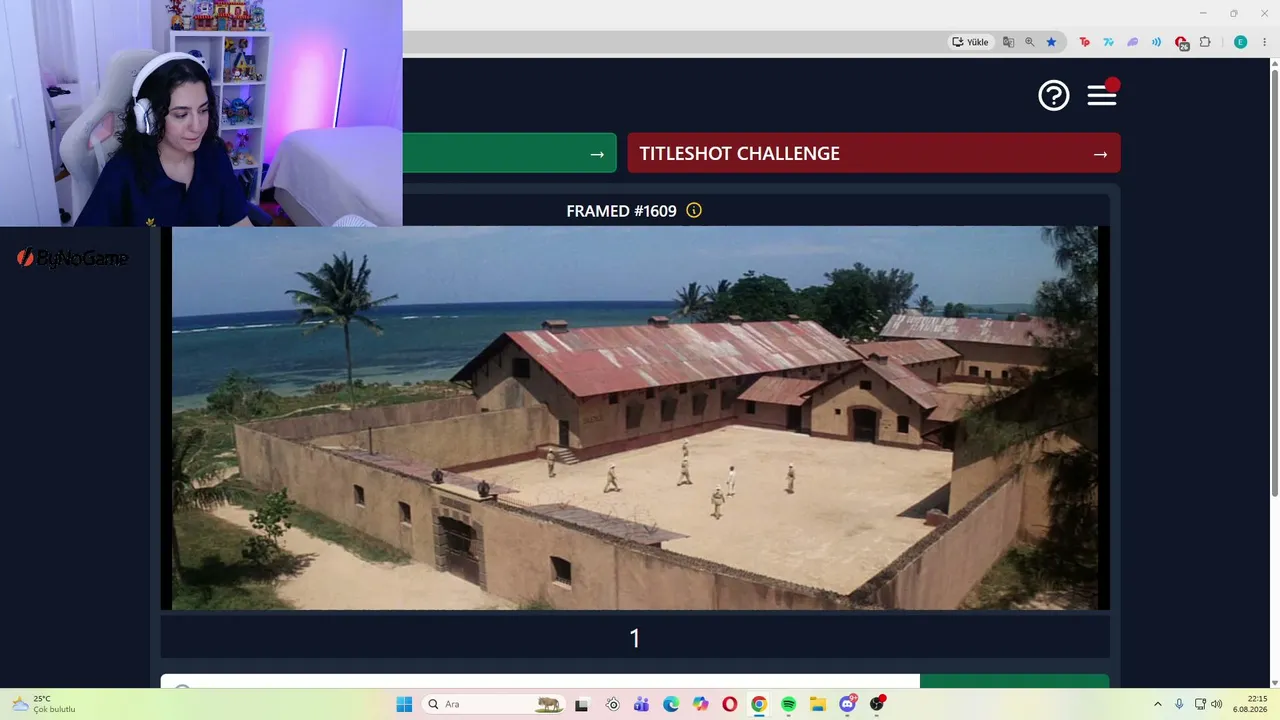Click the green submit button beside the guess field
The image size is (1280, 720).
(x=1014, y=682)
